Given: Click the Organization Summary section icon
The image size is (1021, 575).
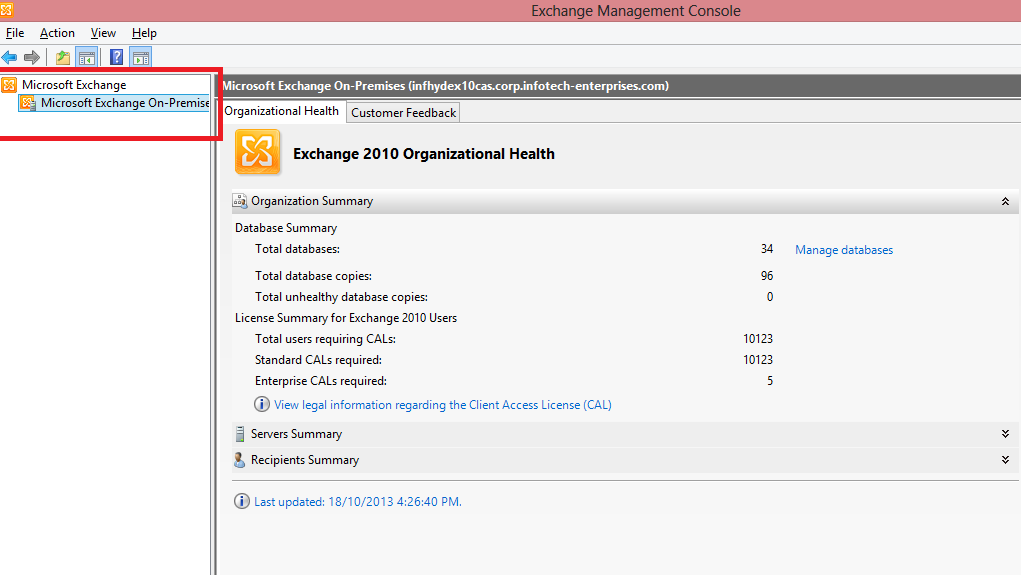Looking at the screenshot, I should [x=240, y=201].
